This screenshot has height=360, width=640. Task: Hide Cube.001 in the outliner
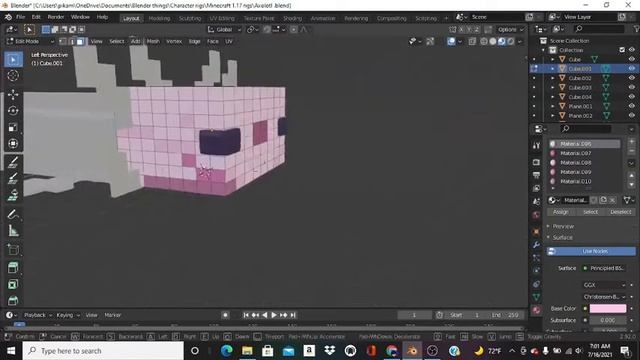[631, 69]
